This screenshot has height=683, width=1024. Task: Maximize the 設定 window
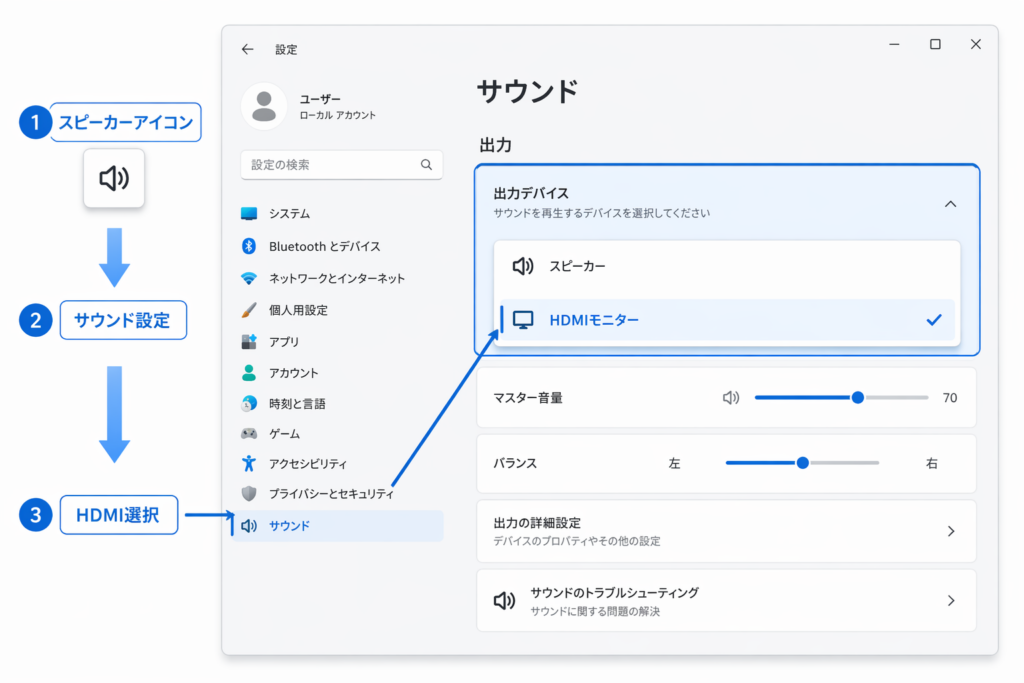(935, 44)
